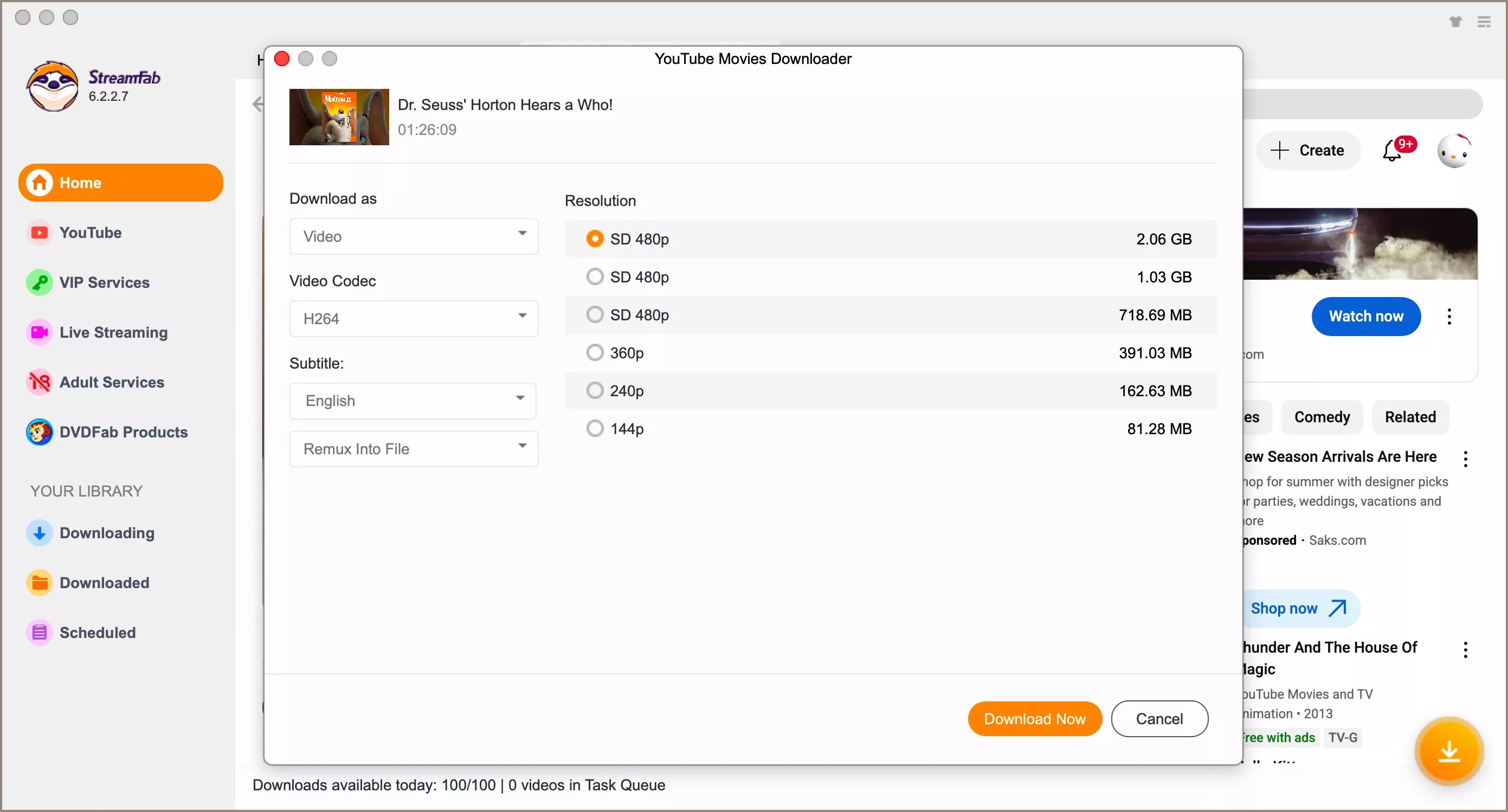This screenshot has height=812, width=1508.
Task: Click the Saks.com sponsor link
Action: 1337,540
